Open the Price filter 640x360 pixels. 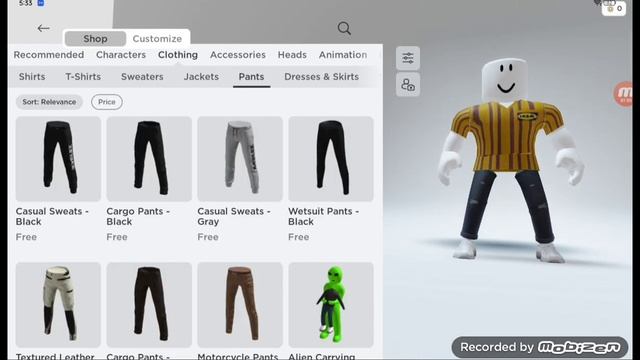point(107,102)
